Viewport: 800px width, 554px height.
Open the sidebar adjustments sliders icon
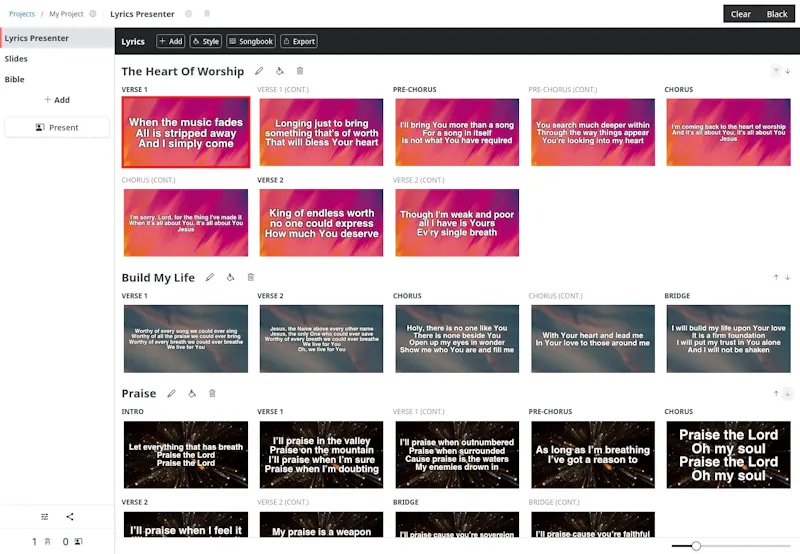pos(45,516)
